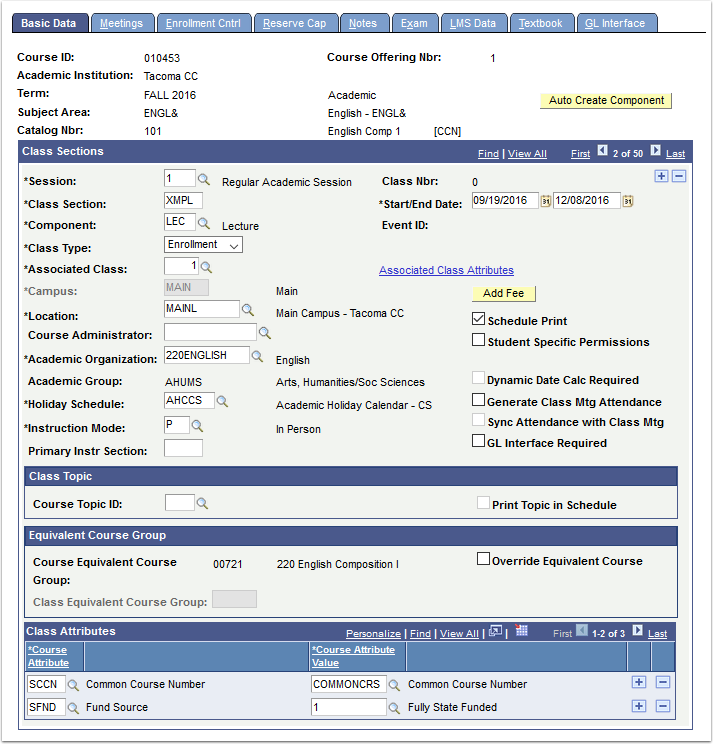This screenshot has height=744, width=713.
Task: Open the SCCN course attribute lookup
Action: pyautogui.click(x=73, y=685)
